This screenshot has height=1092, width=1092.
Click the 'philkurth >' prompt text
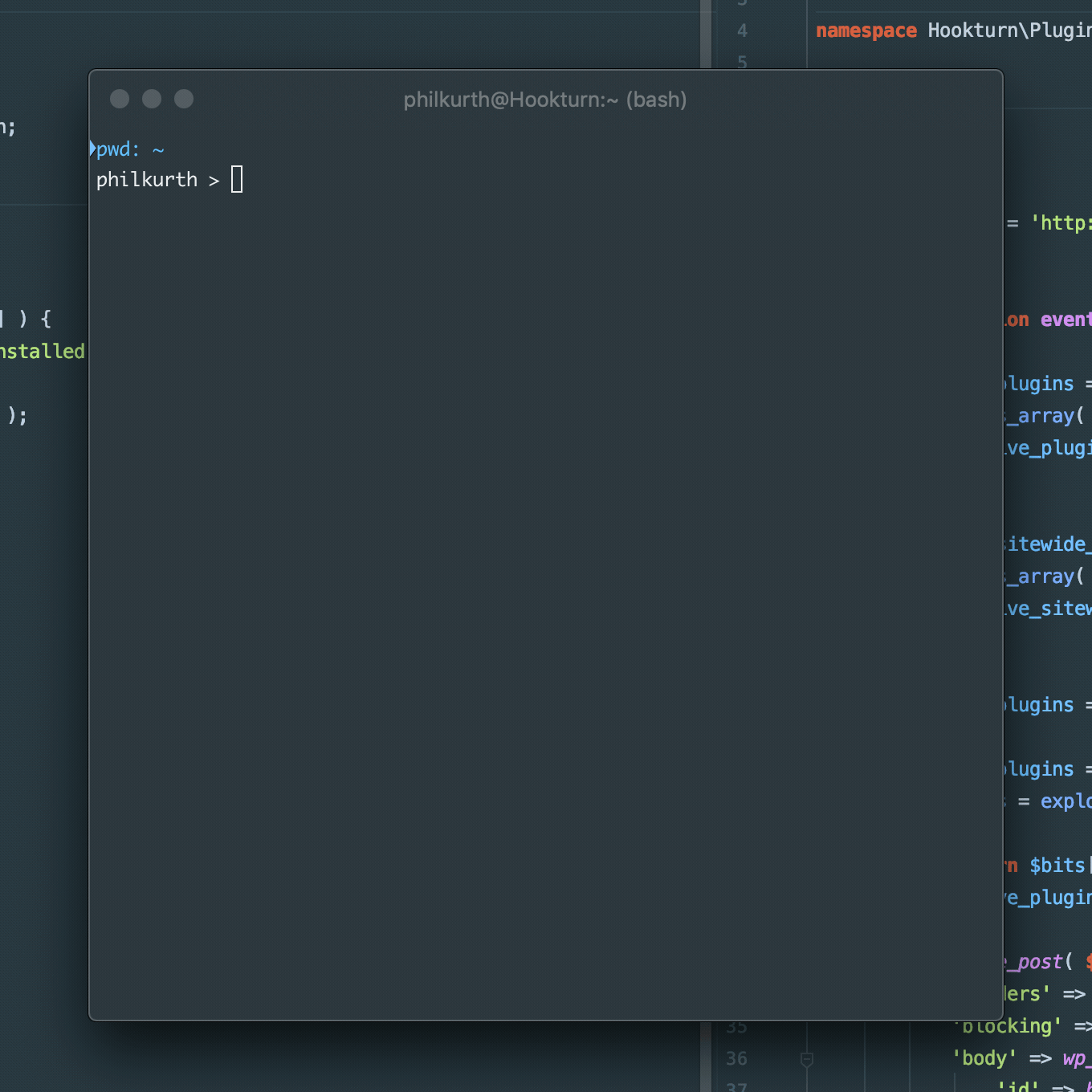tap(157, 180)
